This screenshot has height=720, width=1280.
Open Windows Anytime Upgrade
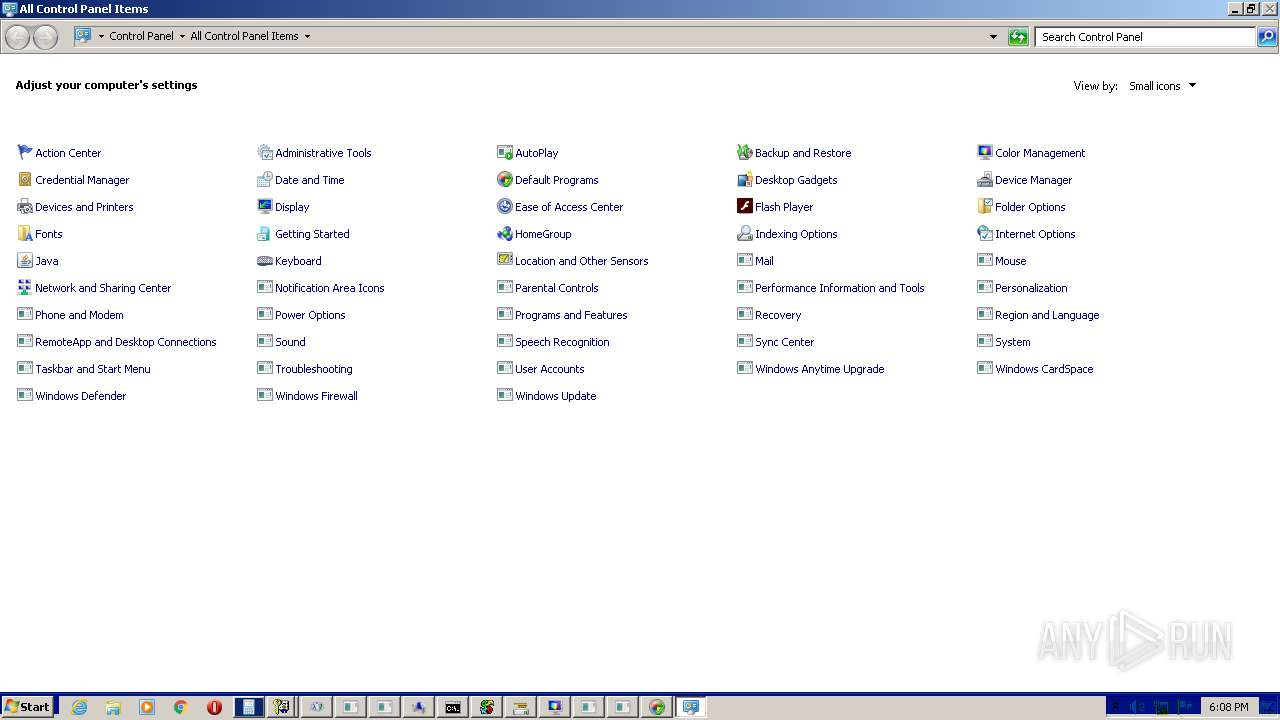(x=819, y=369)
